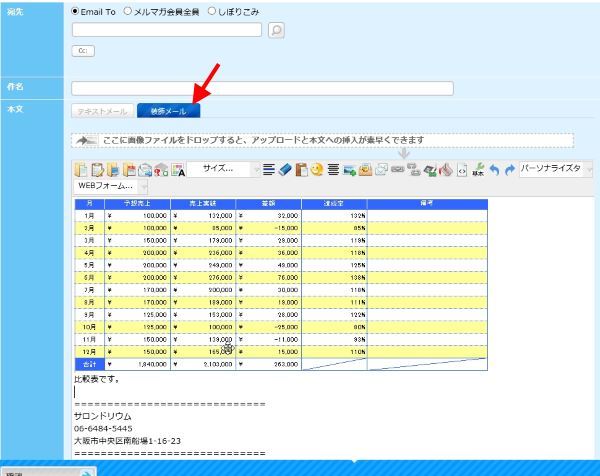Screen dimensions: 600x476
Task: Click the 達成率 column header cell
Action: point(334,204)
